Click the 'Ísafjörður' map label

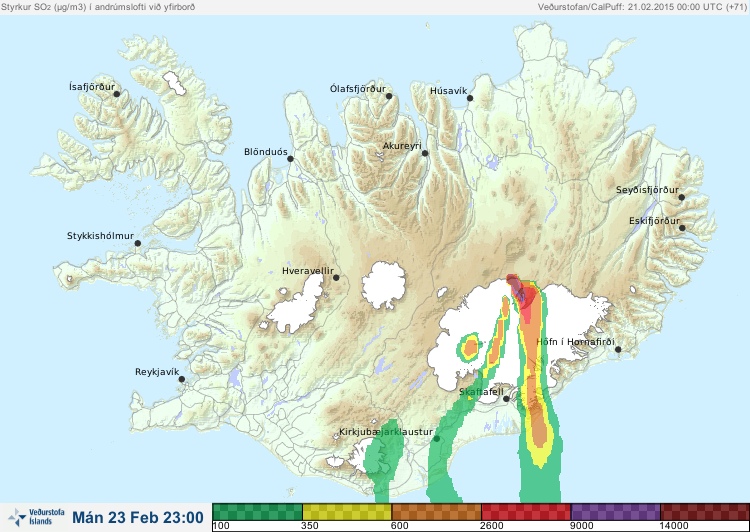click(x=92, y=87)
